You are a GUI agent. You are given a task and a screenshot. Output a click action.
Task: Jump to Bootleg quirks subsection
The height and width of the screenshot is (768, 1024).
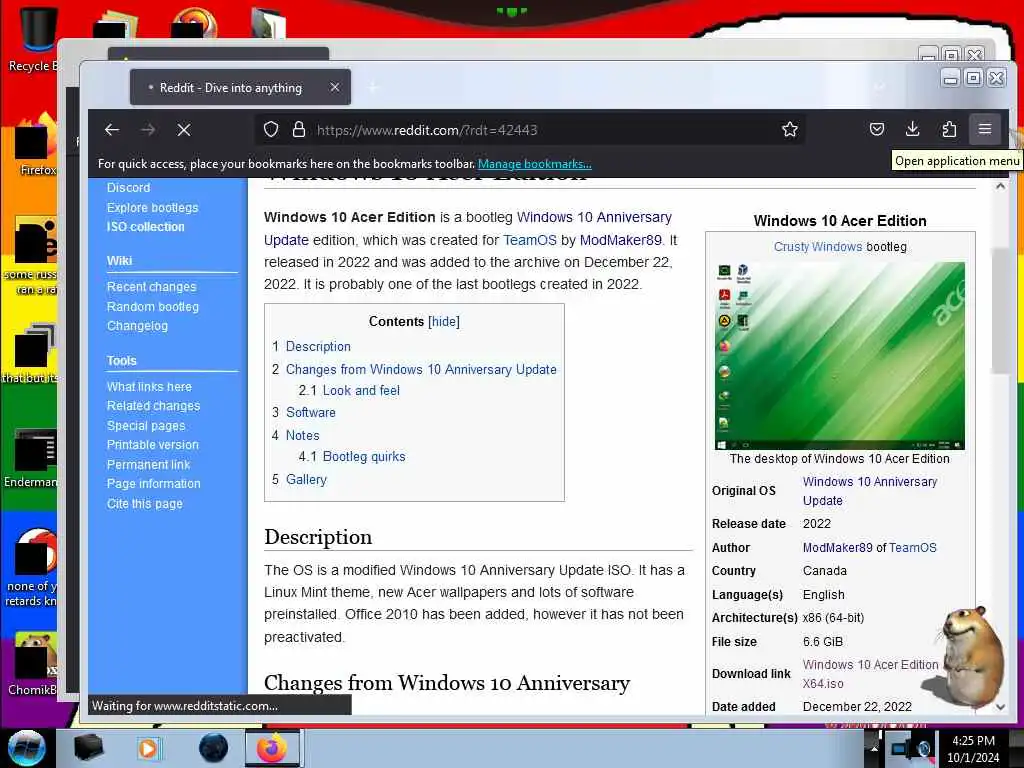click(x=364, y=456)
